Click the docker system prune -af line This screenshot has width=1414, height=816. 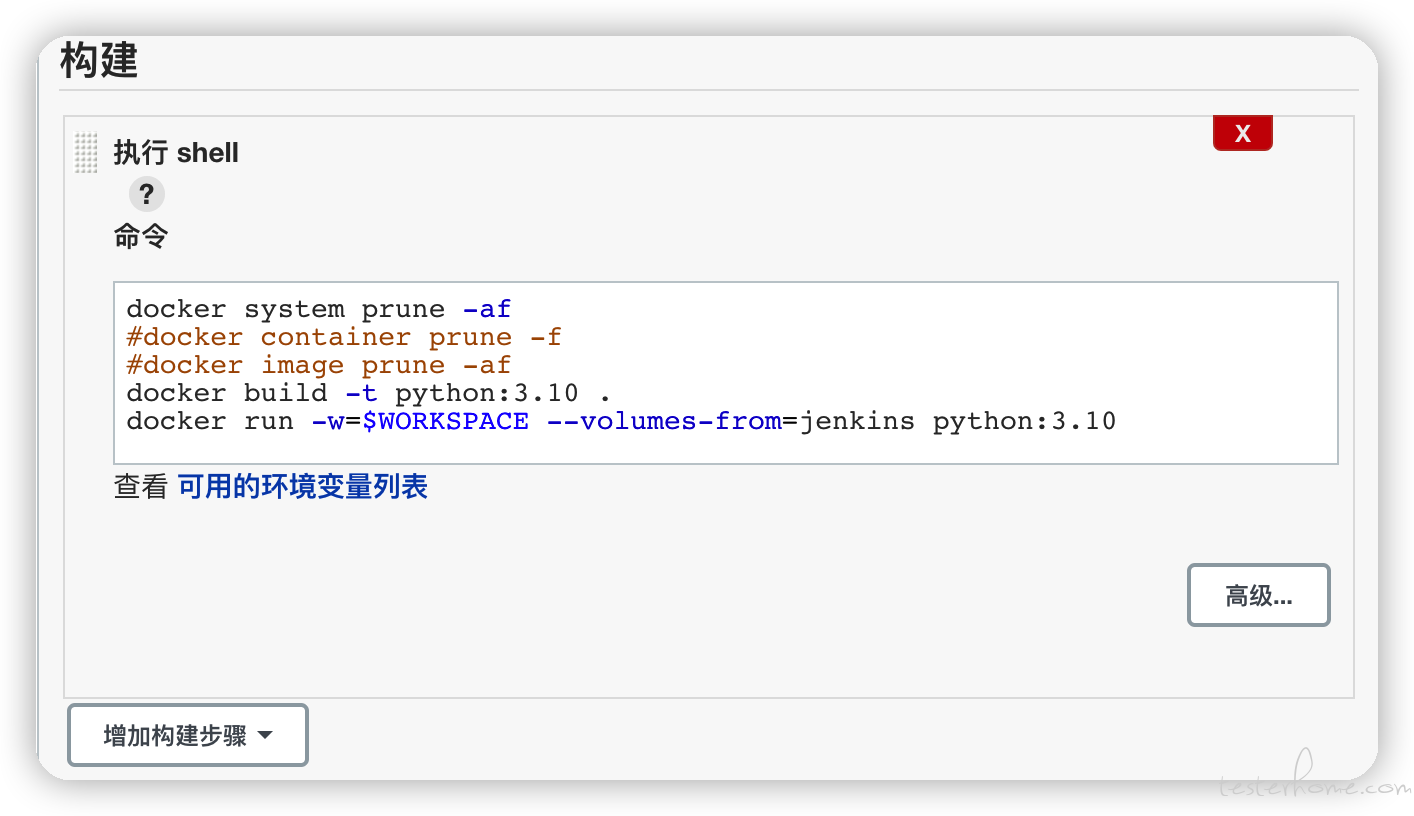[x=319, y=309]
